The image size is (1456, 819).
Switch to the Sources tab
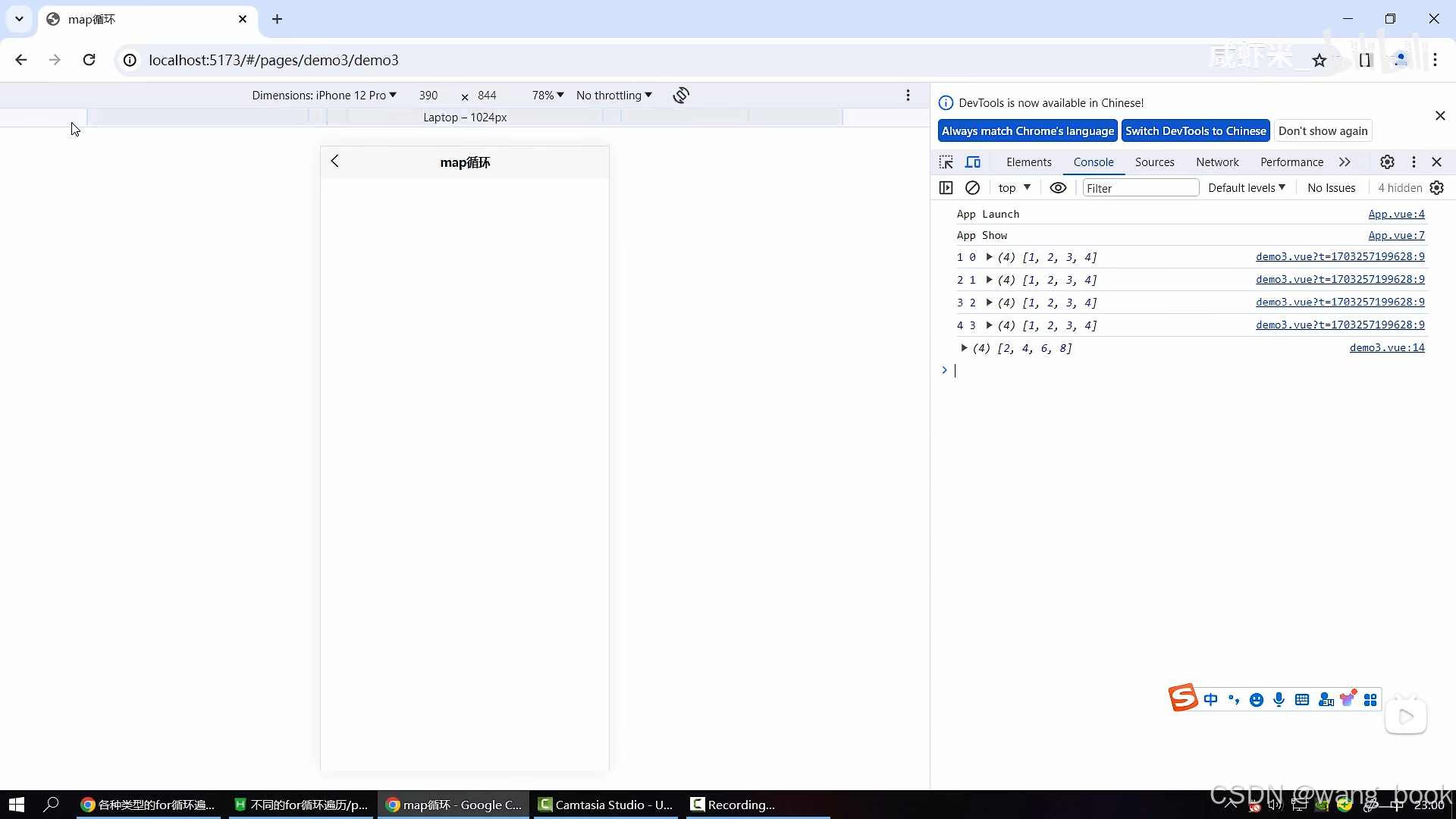click(x=1154, y=162)
